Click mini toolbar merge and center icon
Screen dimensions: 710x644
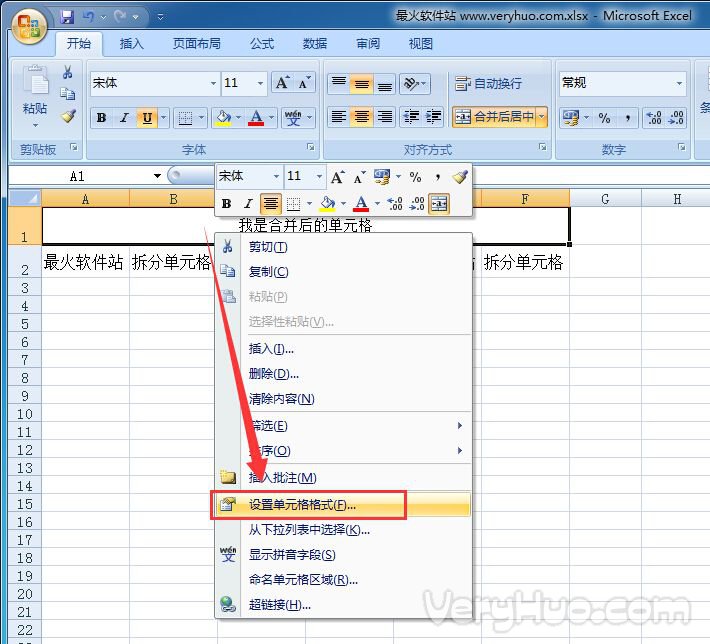439,203
